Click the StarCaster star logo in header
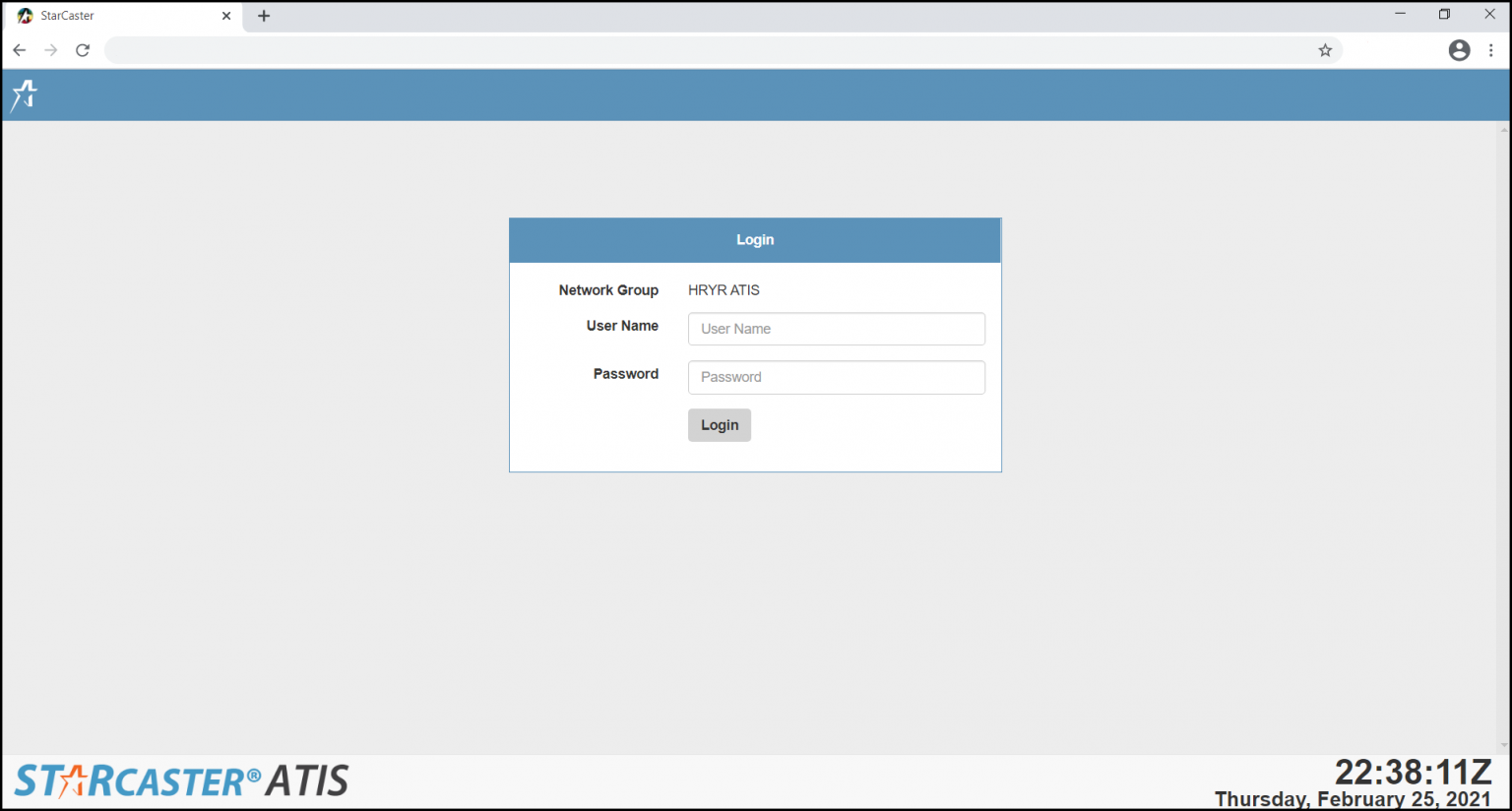This screenshot has height=811, width=1512. pos(24,94)
